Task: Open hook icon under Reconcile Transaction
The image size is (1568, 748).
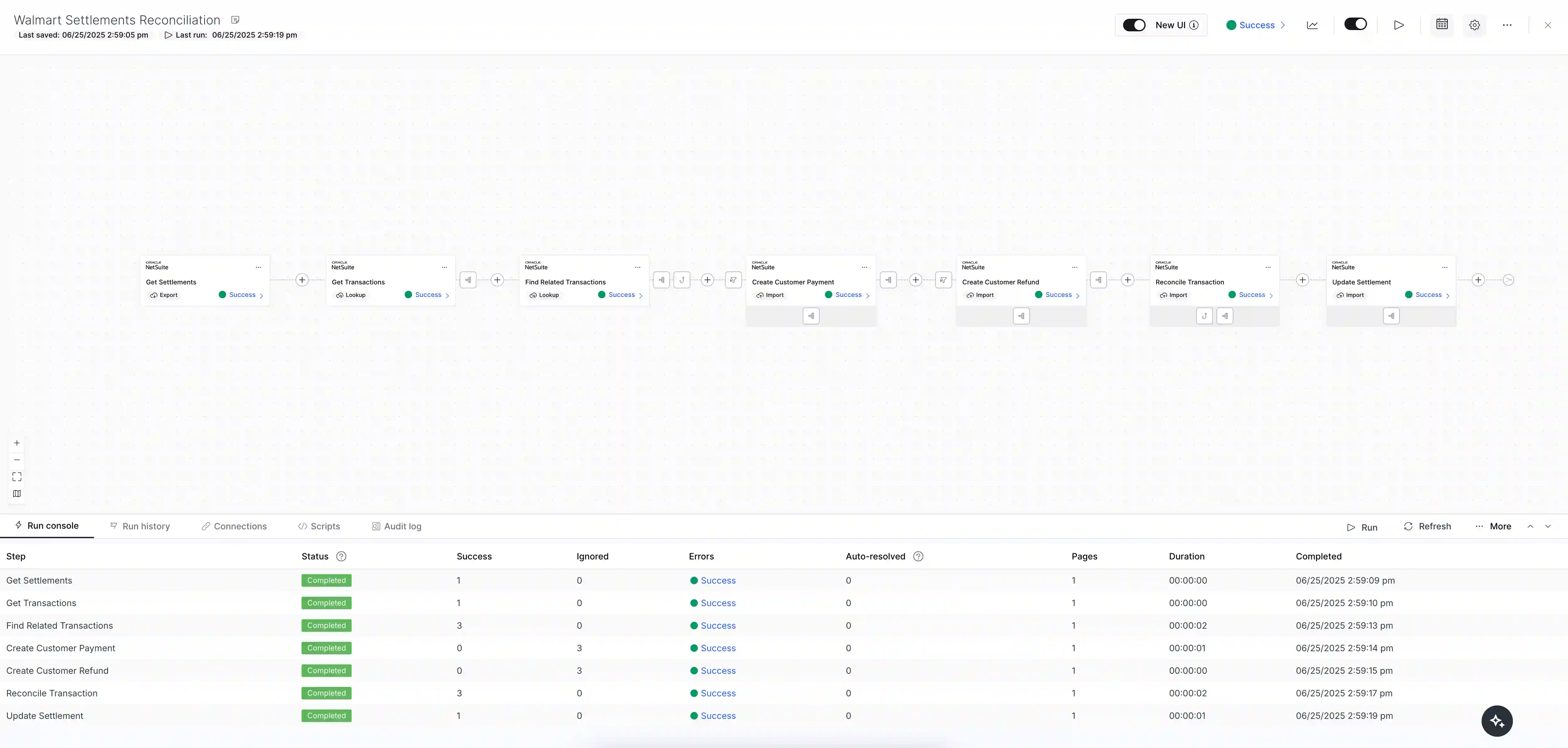Action: tap(1204, 316)
